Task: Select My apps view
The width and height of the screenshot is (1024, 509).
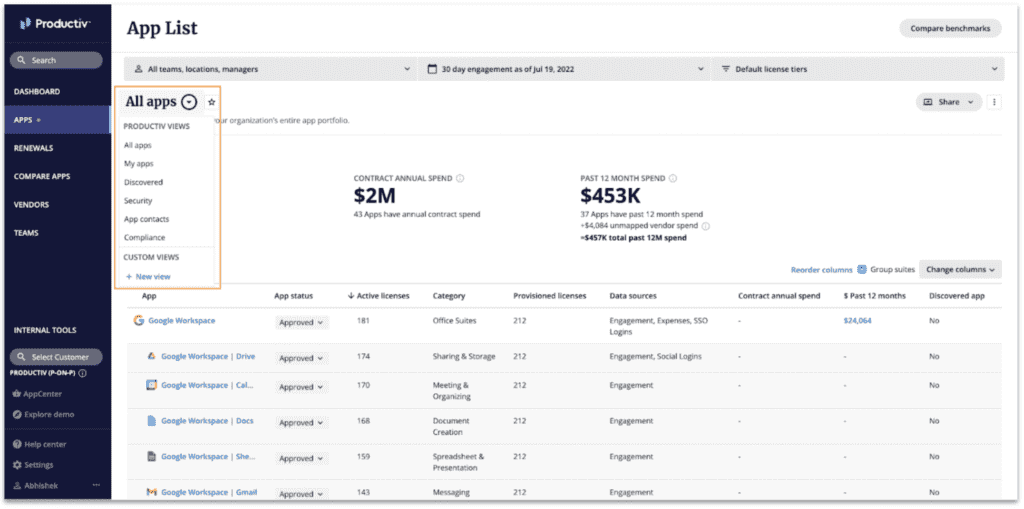Action: click(139, 163)
